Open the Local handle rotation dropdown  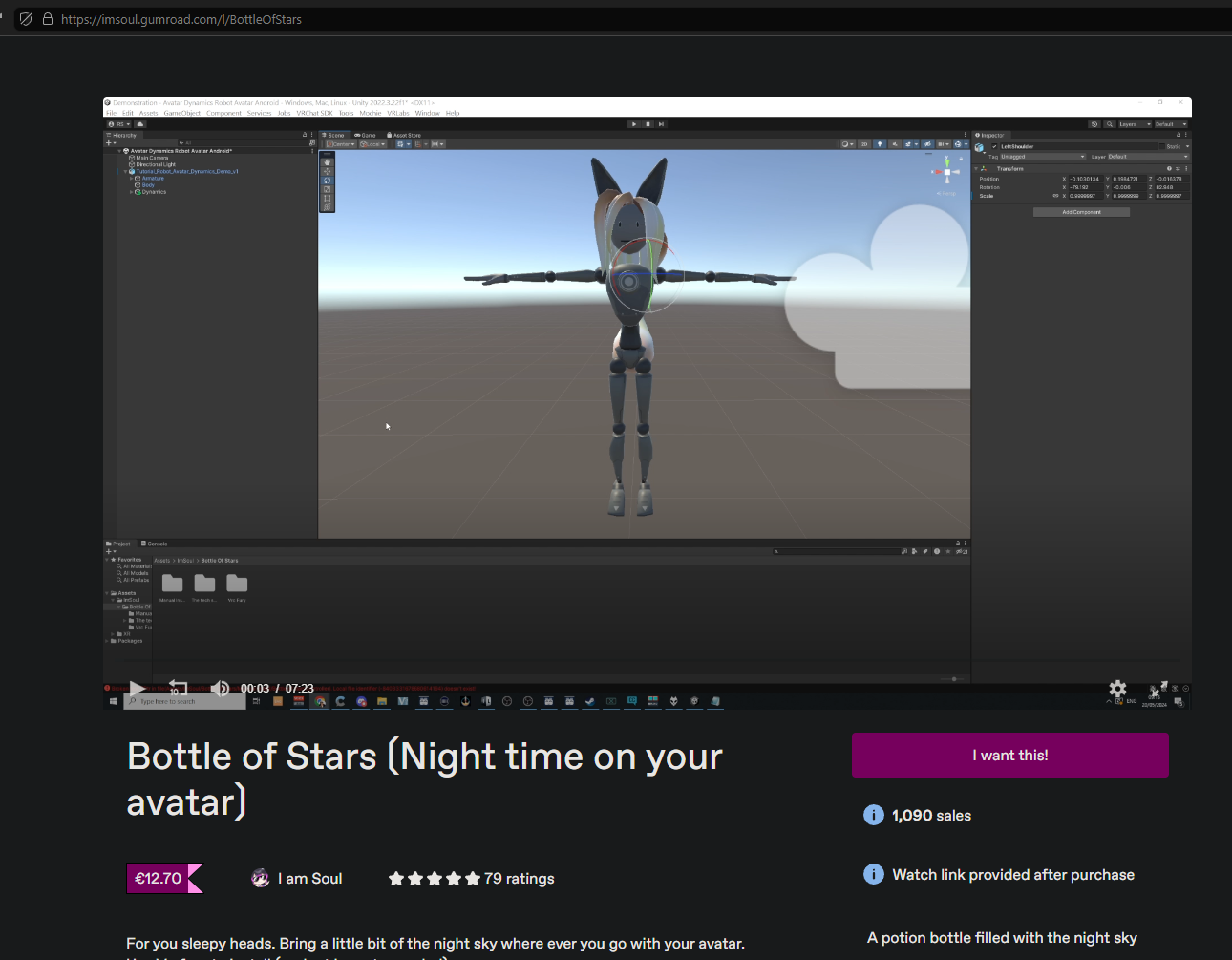click(372, 144)
